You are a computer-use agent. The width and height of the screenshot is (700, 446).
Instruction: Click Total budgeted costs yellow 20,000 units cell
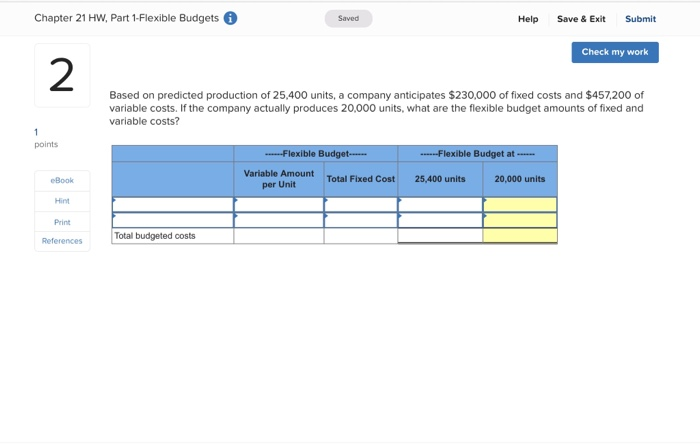tap(520, 236)
